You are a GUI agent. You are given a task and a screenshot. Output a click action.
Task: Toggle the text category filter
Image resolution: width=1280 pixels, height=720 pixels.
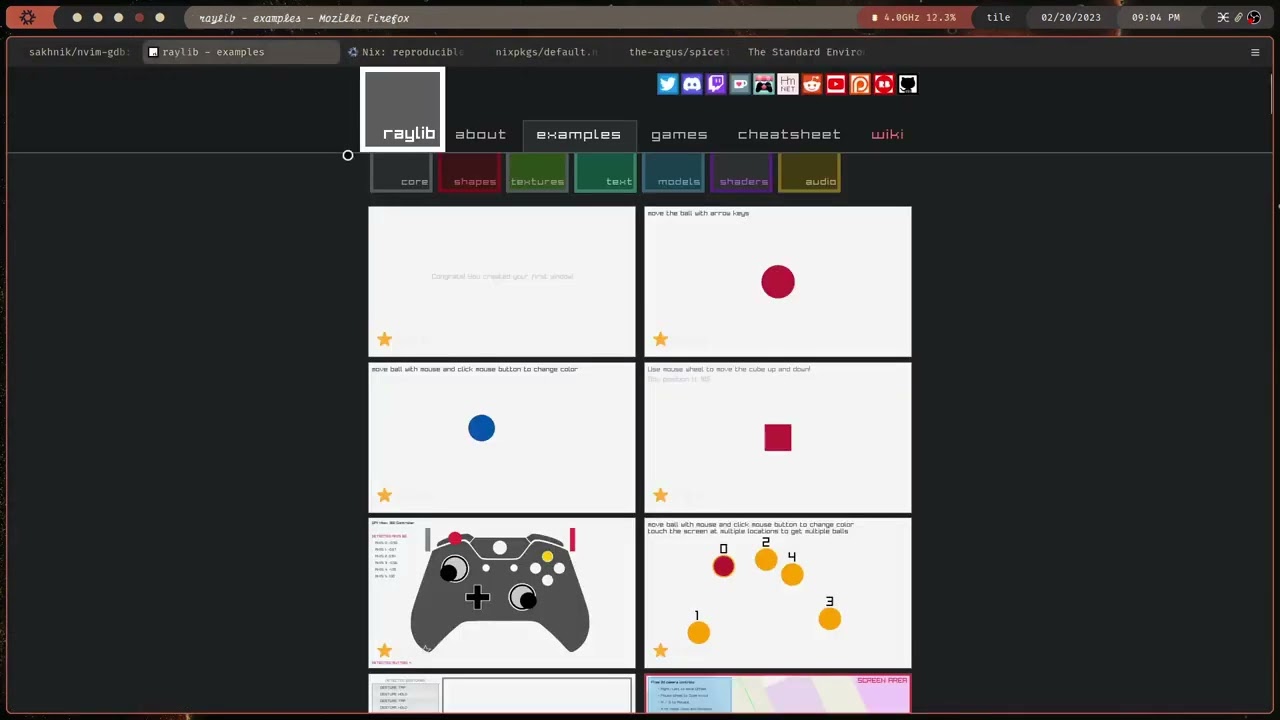[605, 172]
